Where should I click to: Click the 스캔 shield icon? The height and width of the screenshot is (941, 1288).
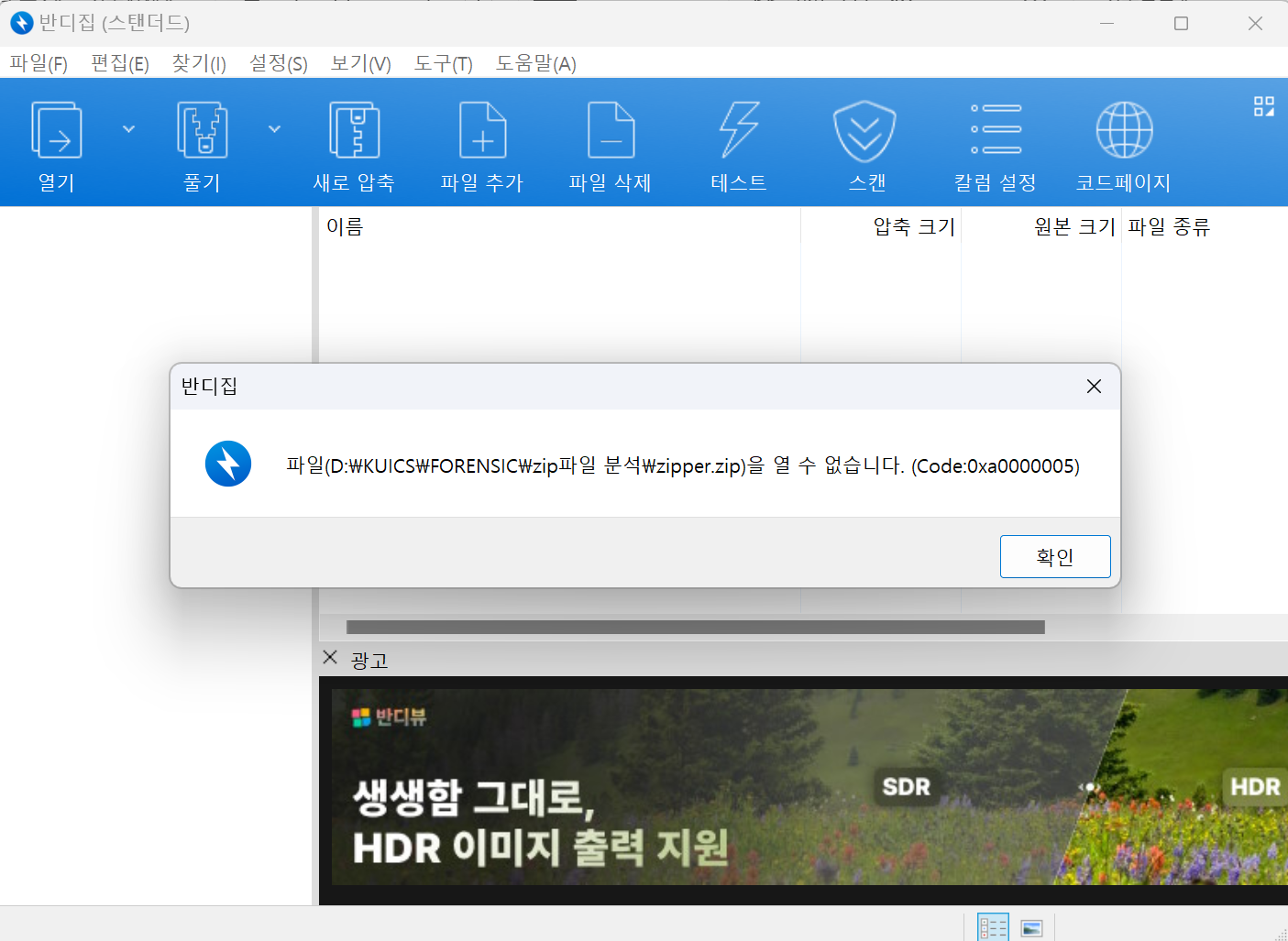click(x=864, y=130)
